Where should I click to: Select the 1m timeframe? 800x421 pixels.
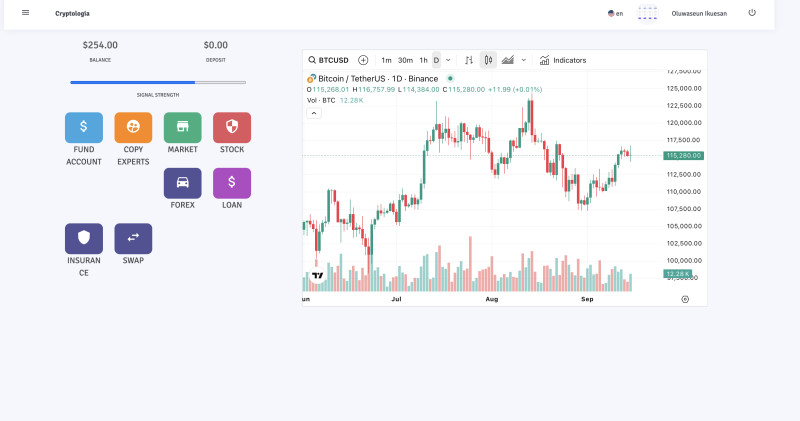pos(386,60)
